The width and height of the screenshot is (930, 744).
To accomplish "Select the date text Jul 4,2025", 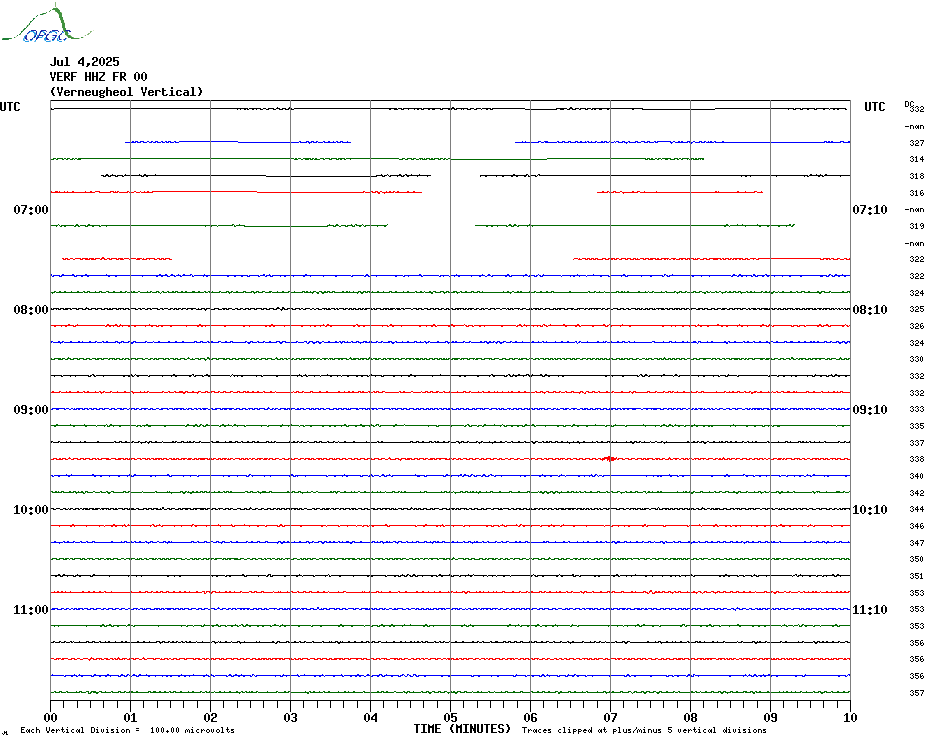I will click(x=84, y=62).
